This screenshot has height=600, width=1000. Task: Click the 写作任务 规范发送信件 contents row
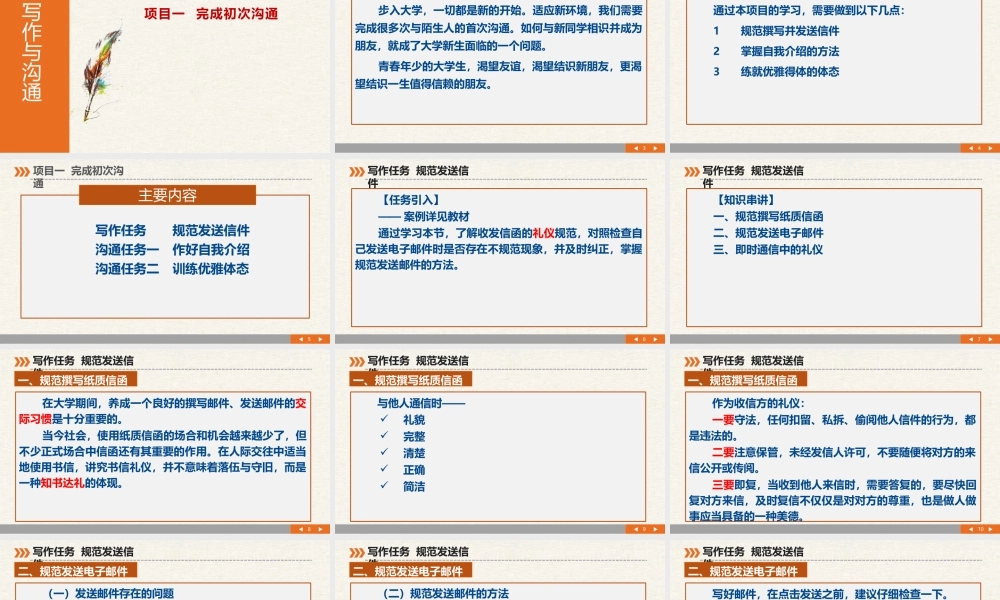pyautogui.click(x=172, y=230)
